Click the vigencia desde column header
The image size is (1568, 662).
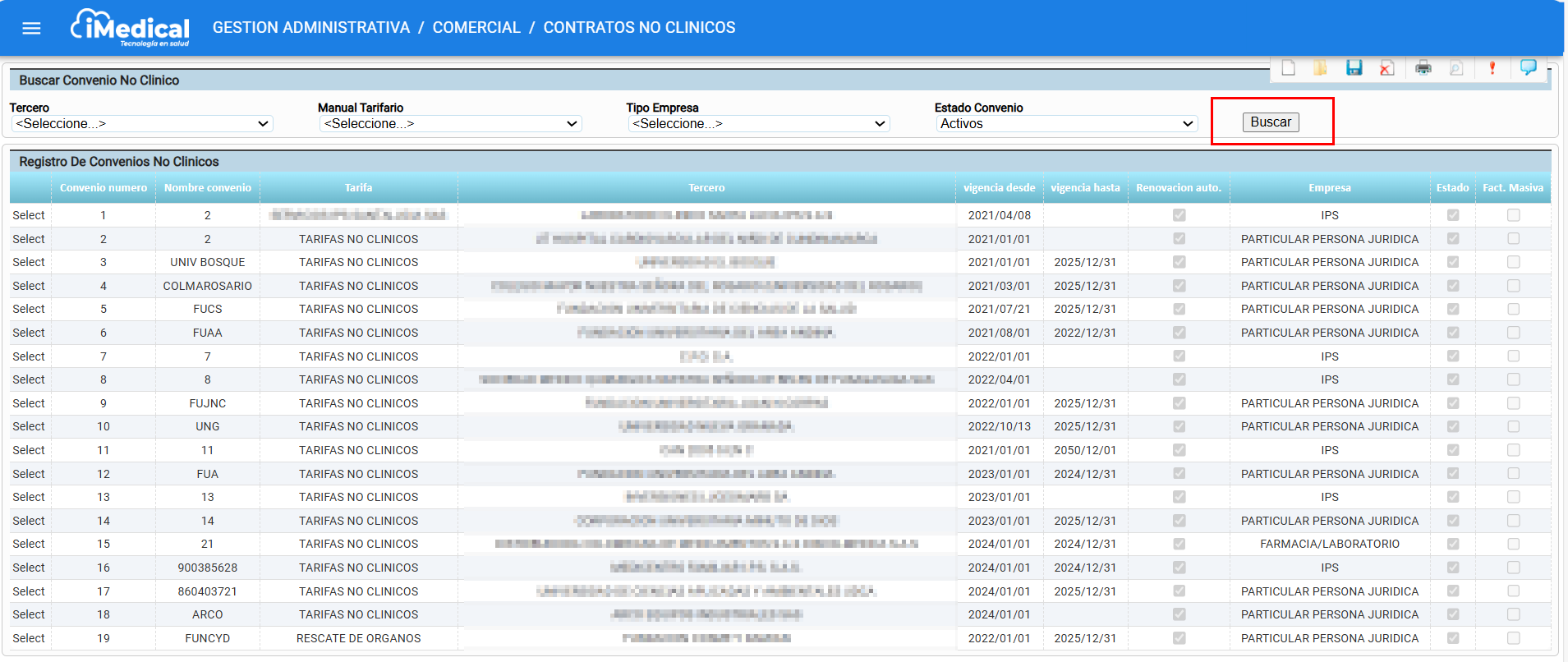pyautogui.click(x=1000, y=188)
